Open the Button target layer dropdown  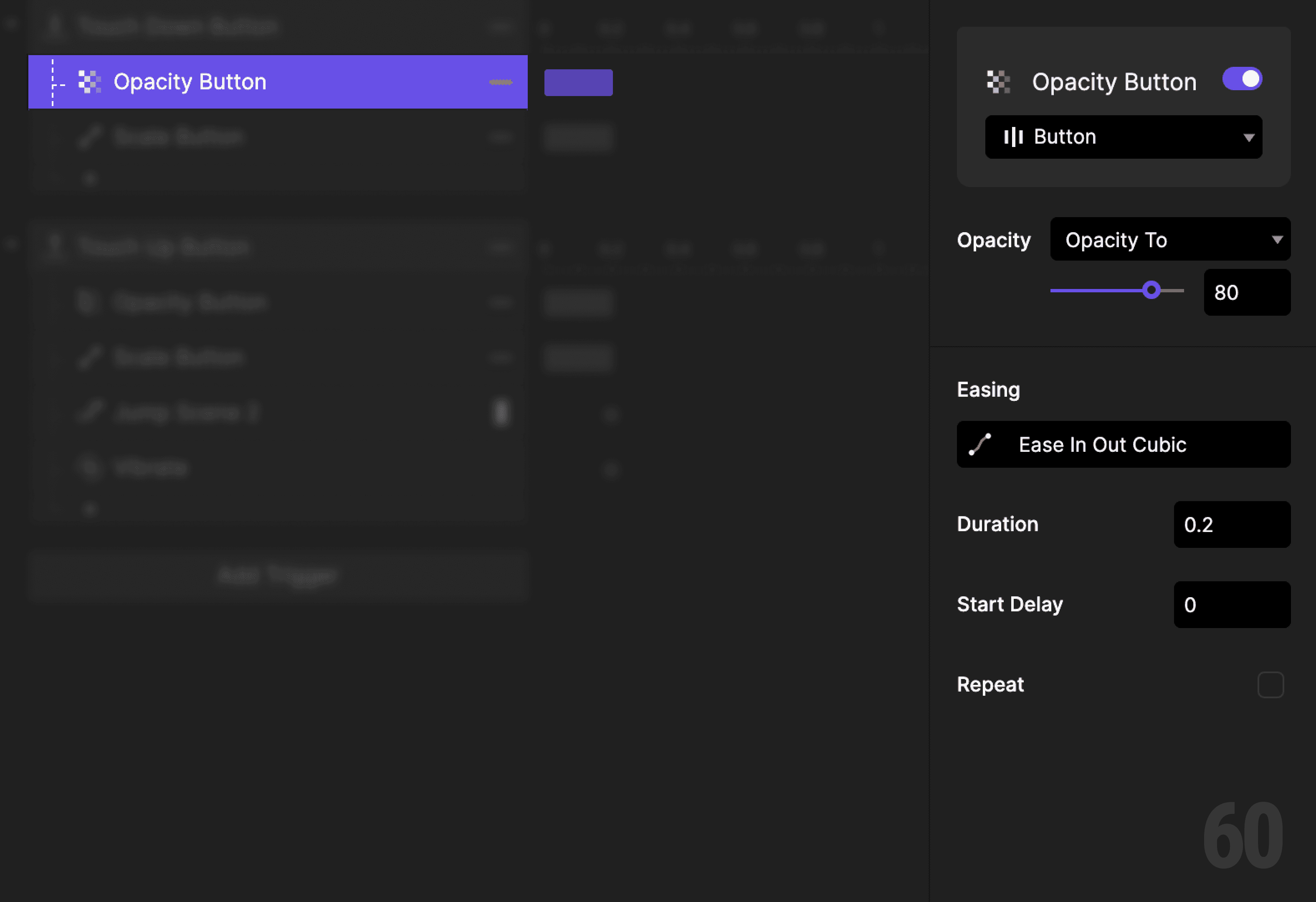coord(1124,137)
